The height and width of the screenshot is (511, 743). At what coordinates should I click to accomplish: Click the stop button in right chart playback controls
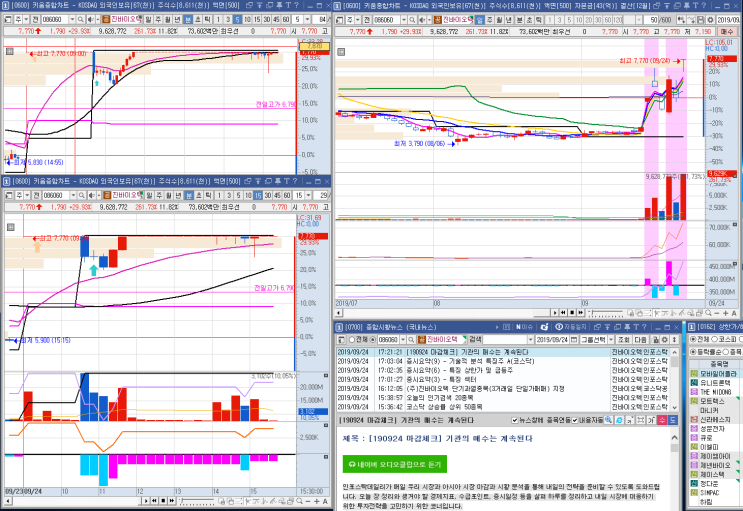point(572,313)
